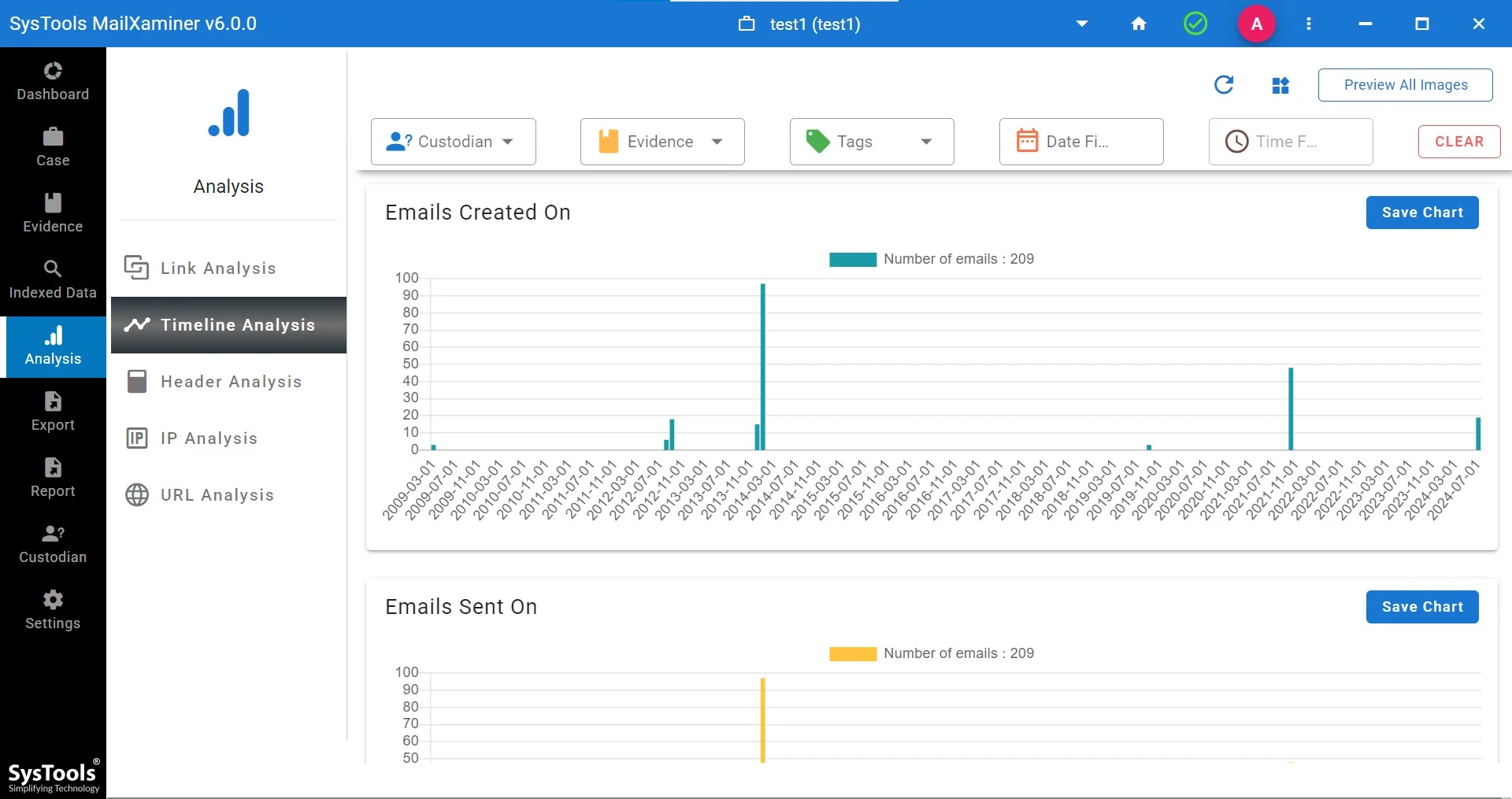Open Indexed Data search section
The height and width of the screenshot is (799, 1512).
53,279
